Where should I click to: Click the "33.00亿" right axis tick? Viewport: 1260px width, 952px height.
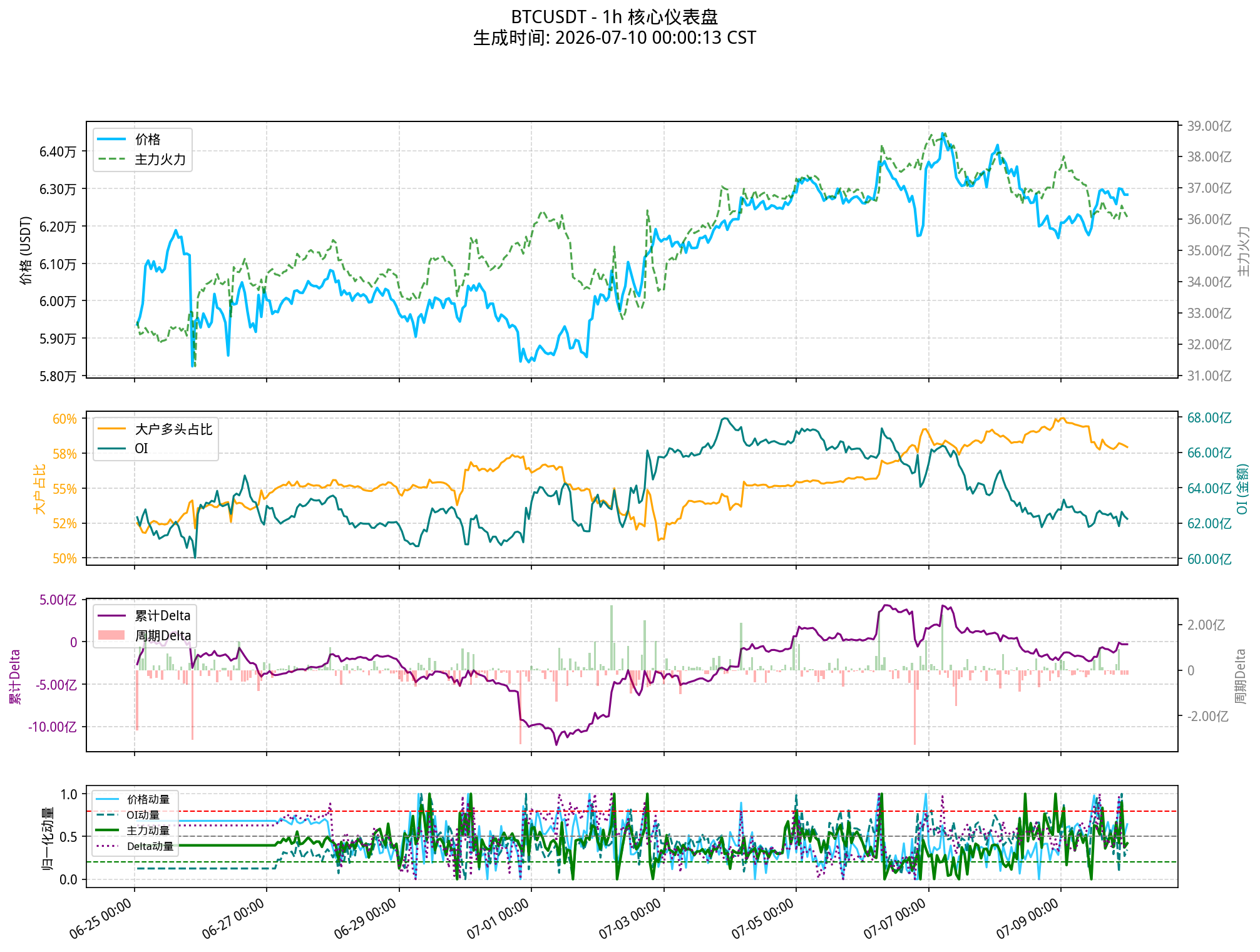tap(1209, 314)
